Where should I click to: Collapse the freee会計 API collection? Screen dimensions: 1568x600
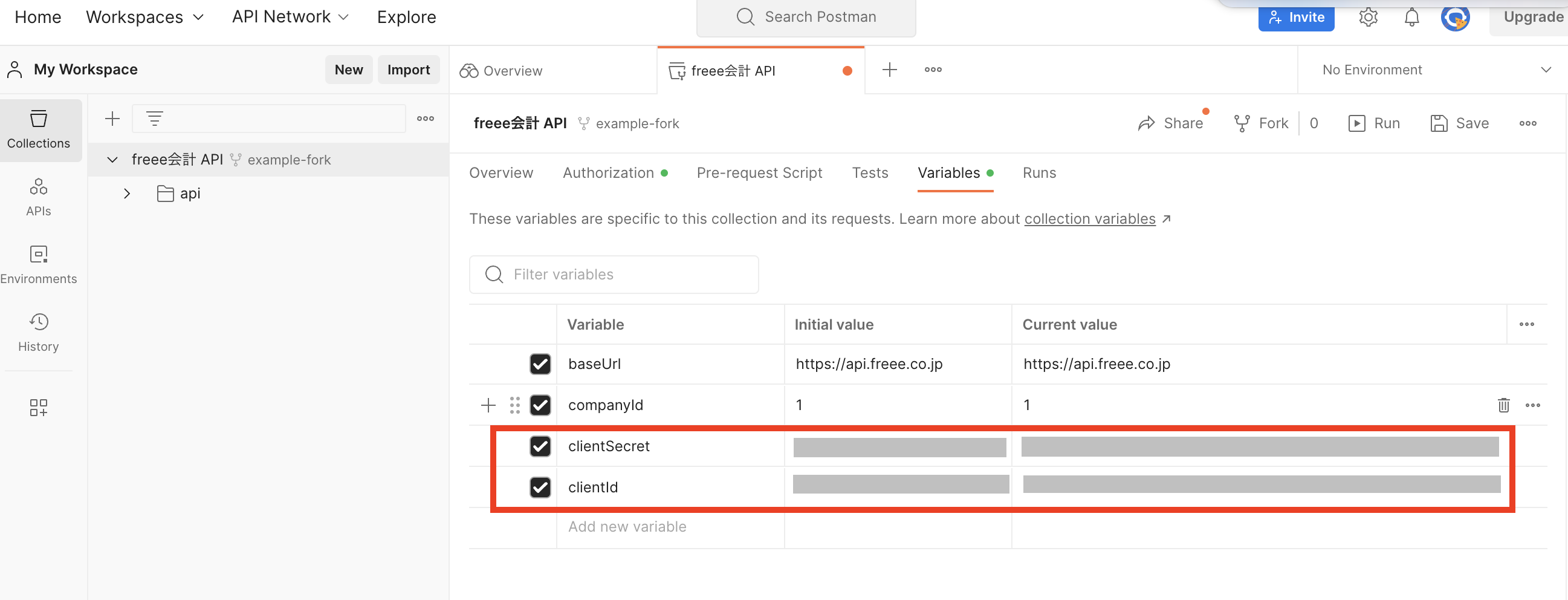(112, 160)
